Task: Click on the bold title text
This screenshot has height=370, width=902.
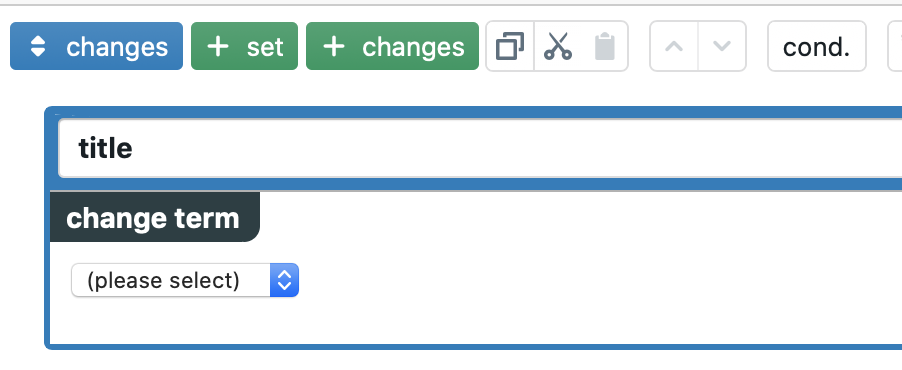Action: (105, 148)
